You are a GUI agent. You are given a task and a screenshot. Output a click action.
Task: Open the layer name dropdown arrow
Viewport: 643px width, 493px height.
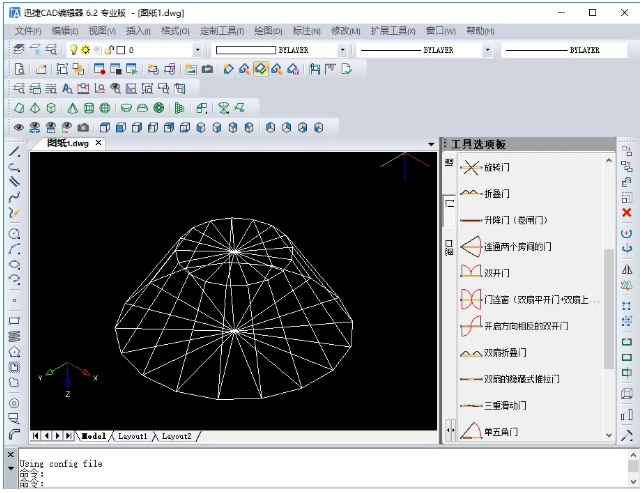click(x=197, y=50)
